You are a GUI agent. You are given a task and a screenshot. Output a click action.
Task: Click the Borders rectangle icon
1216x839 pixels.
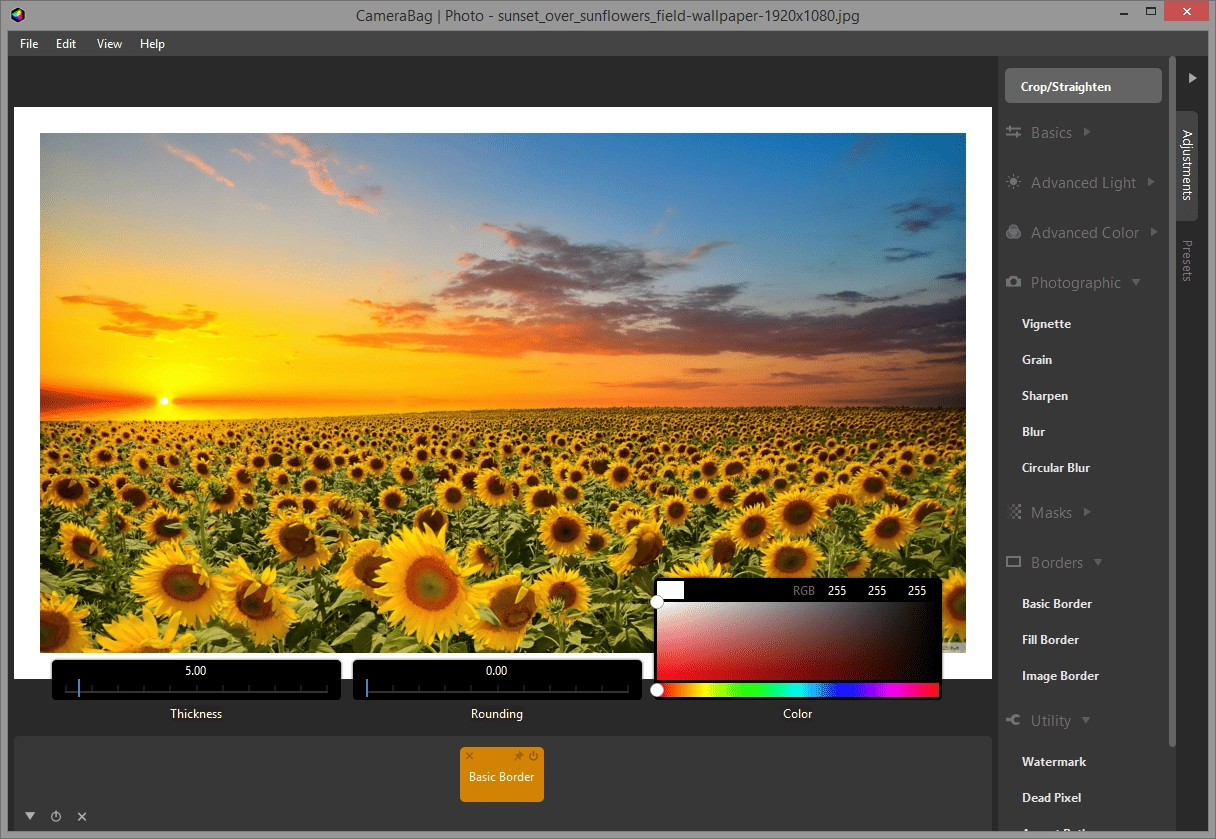1013,562
